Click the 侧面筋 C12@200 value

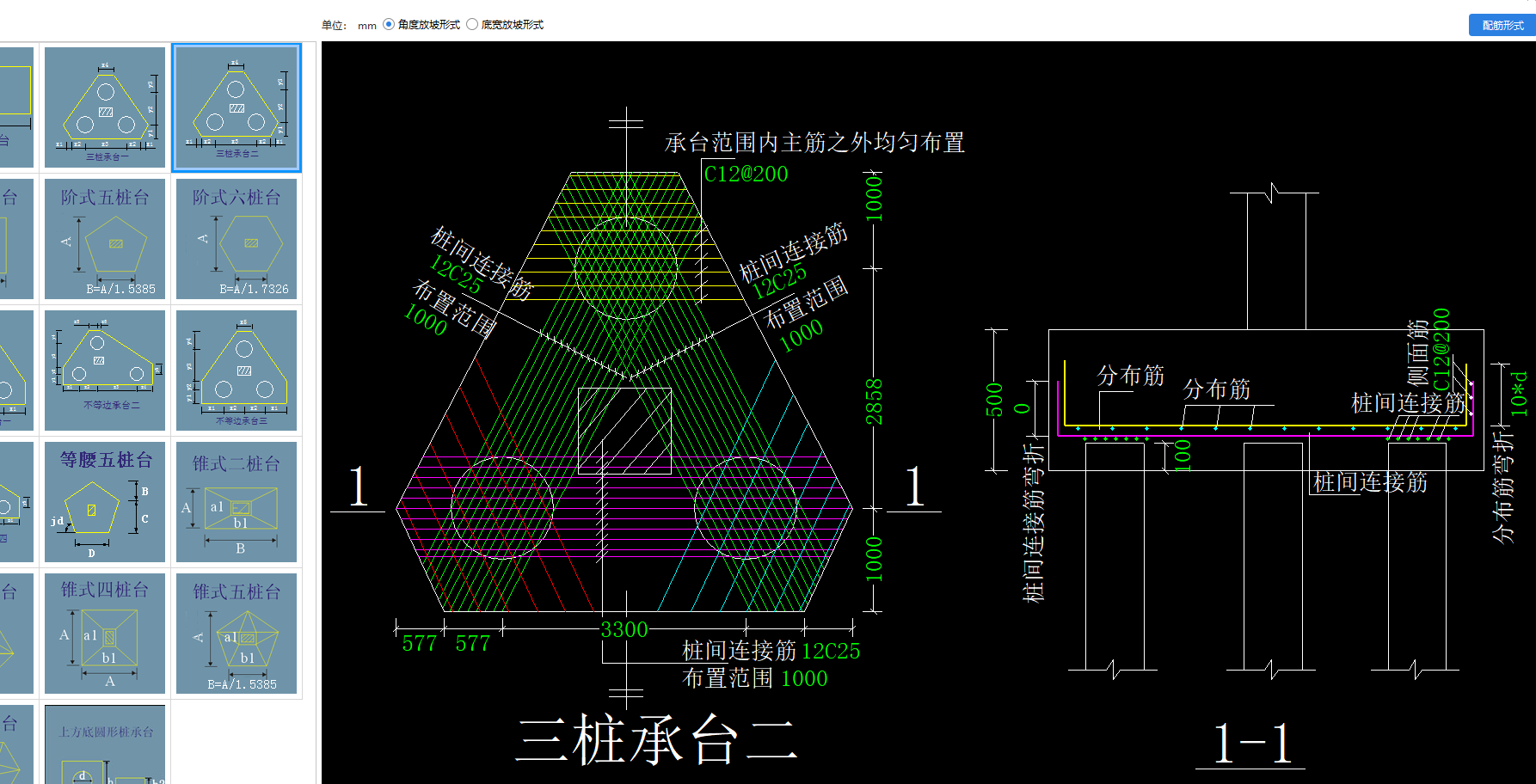tap(1441, 351)
